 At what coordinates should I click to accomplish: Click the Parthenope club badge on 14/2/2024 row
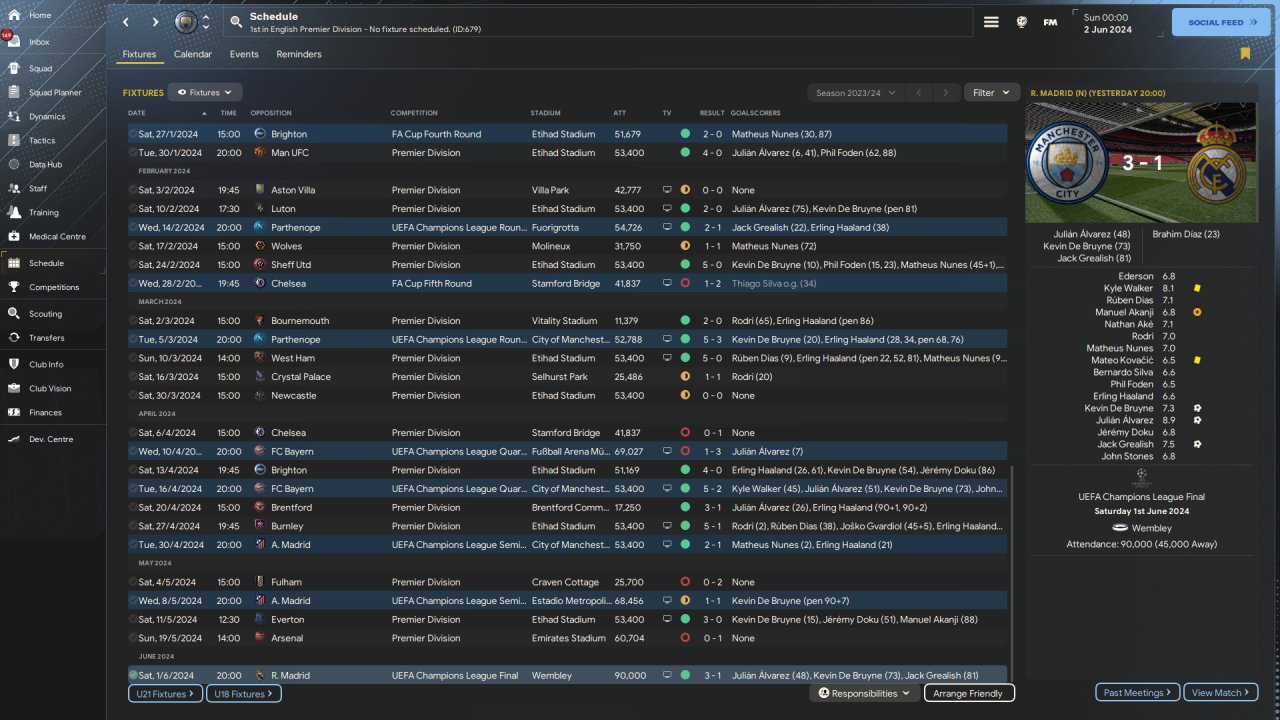260,227
